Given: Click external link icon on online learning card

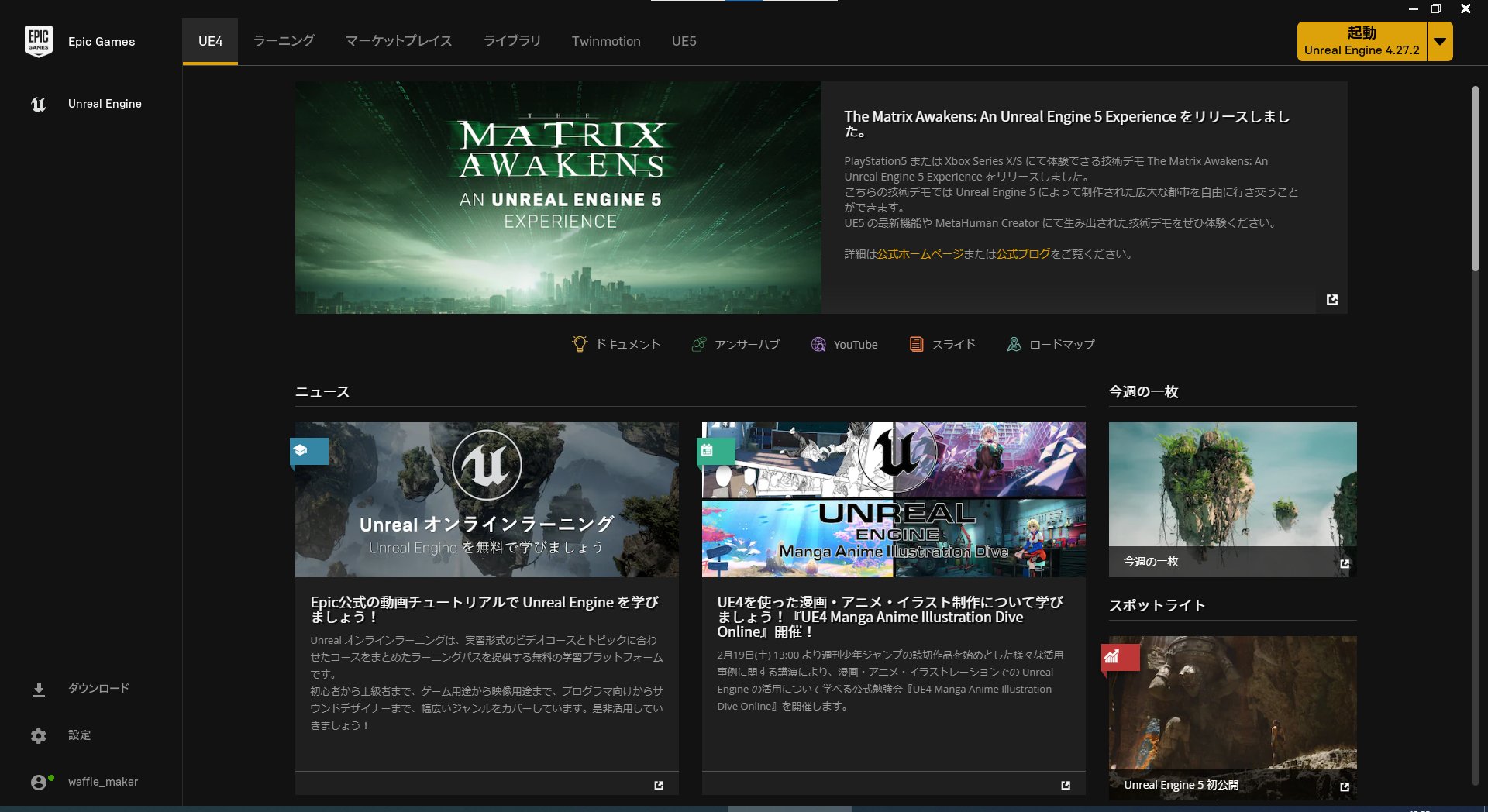Looking at the screenshot, I should click(659, 785).
